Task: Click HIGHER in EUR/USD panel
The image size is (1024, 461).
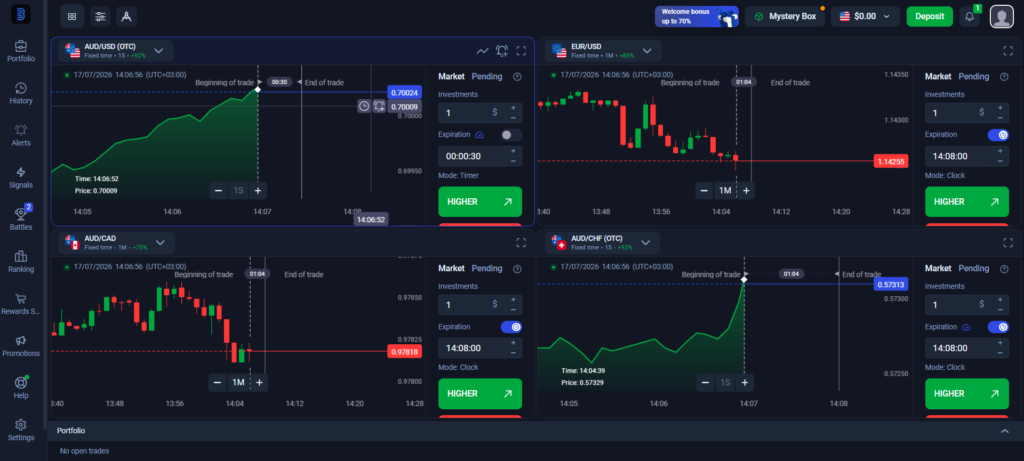Action: 967,202
